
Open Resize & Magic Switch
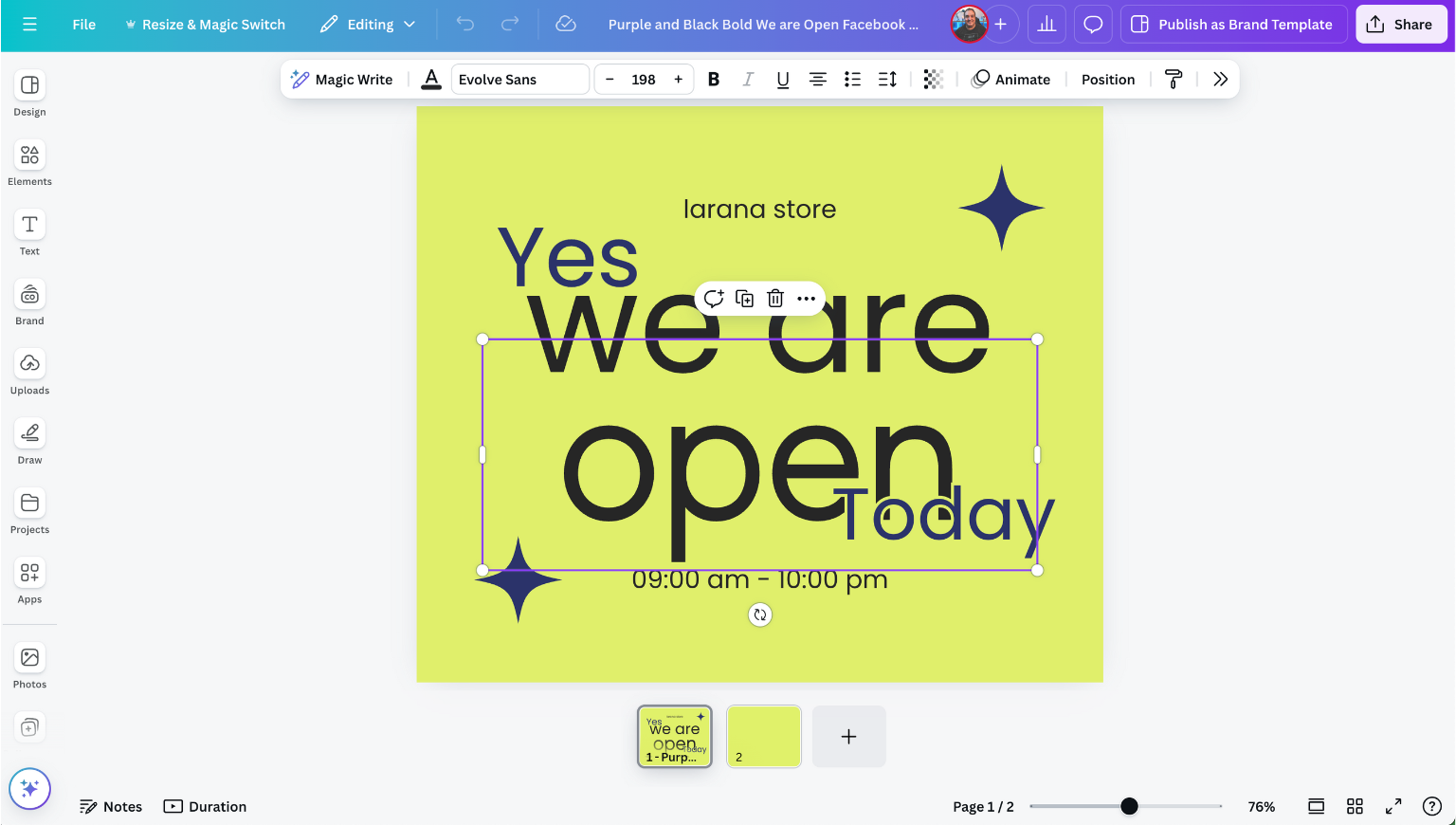coord(205,24)
